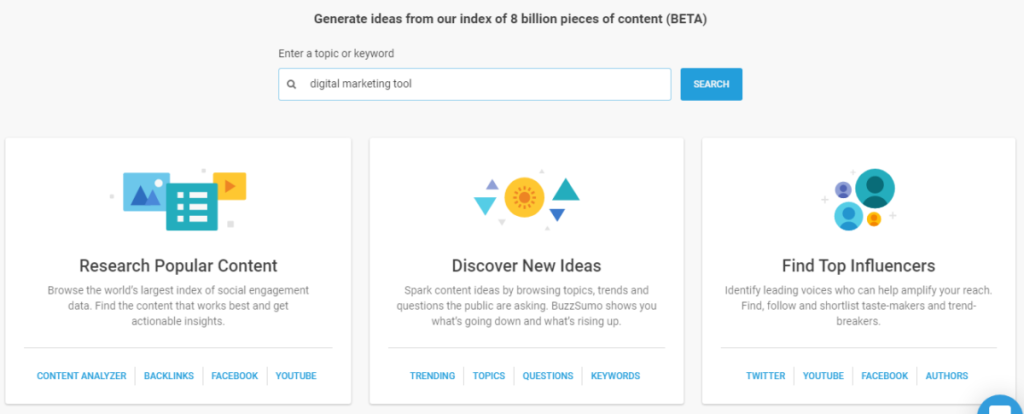Click the Research Popular Content illustration
The image size is (1024, 414).
click(179, 199)
